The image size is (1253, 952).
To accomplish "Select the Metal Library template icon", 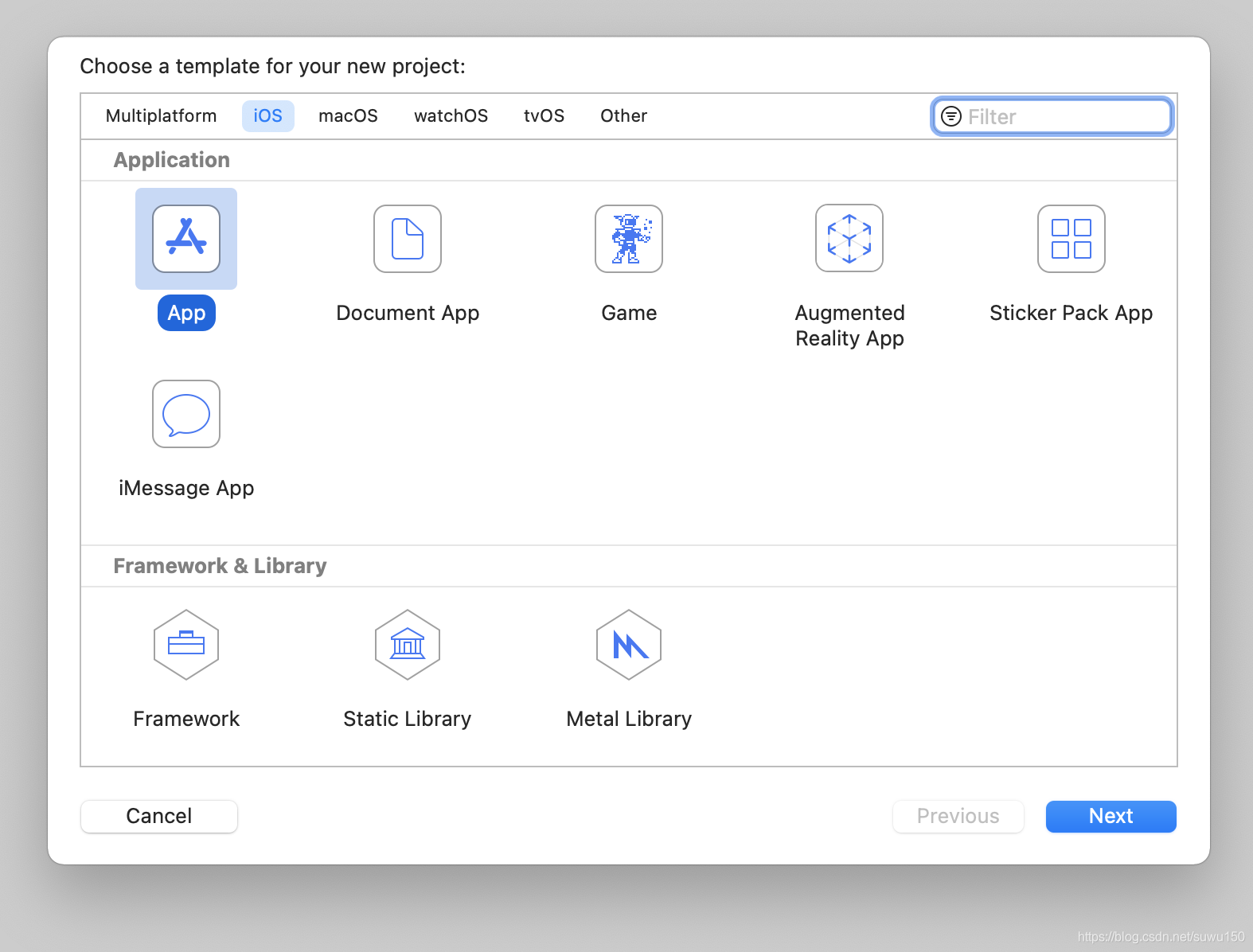I will (x=629, y=645).
